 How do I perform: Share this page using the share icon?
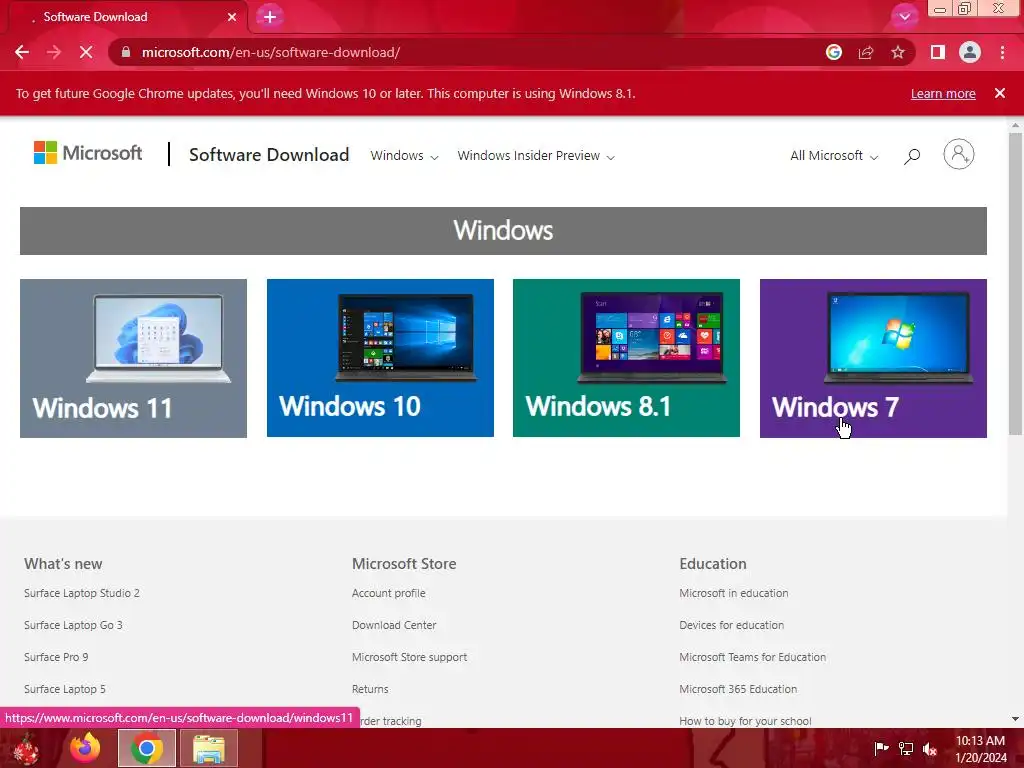866,52
